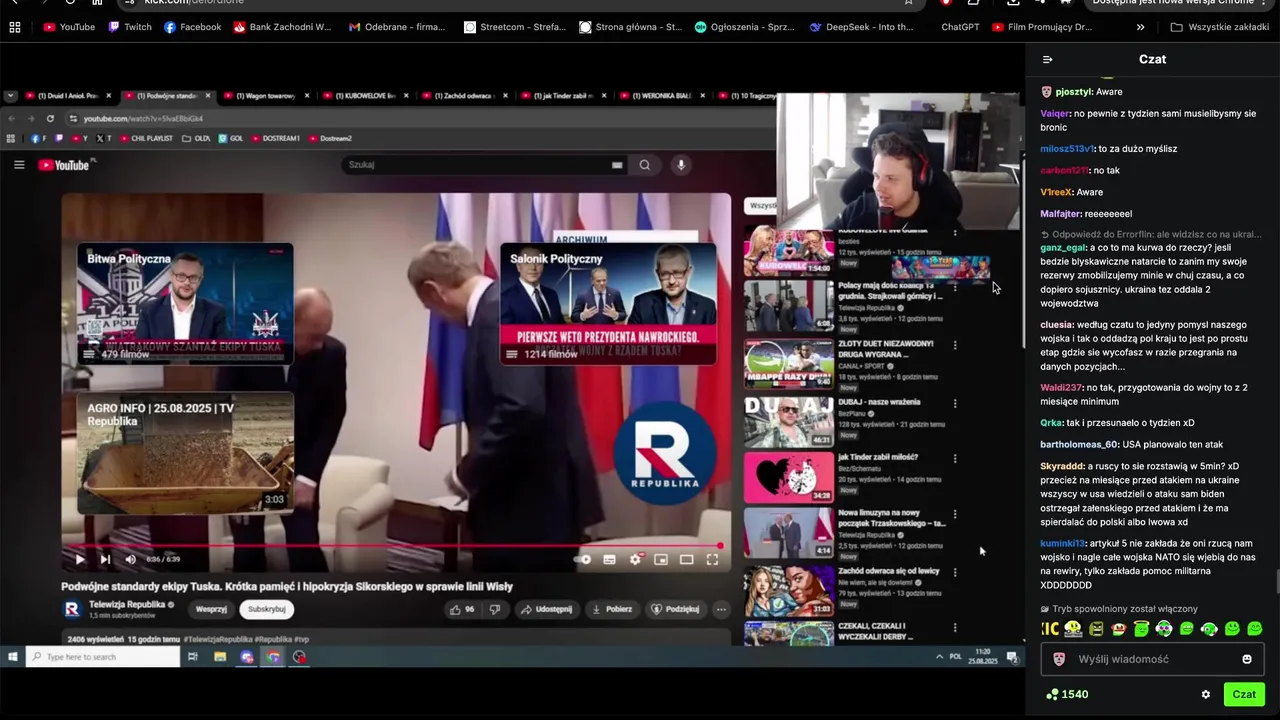Open the Republika subscribe watermark in video
This screenshot has height=720, width=1280.
click(x=664, y=455)
